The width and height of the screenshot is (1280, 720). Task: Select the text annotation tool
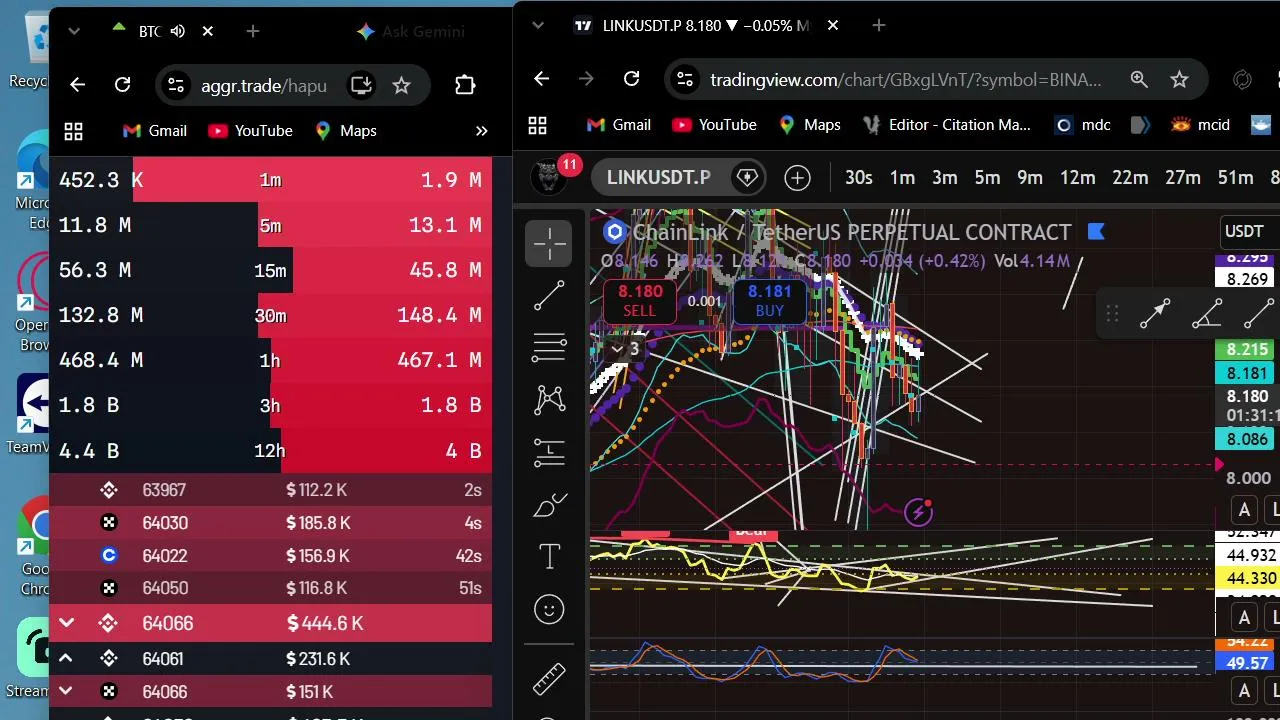click(x=549, y=557)
